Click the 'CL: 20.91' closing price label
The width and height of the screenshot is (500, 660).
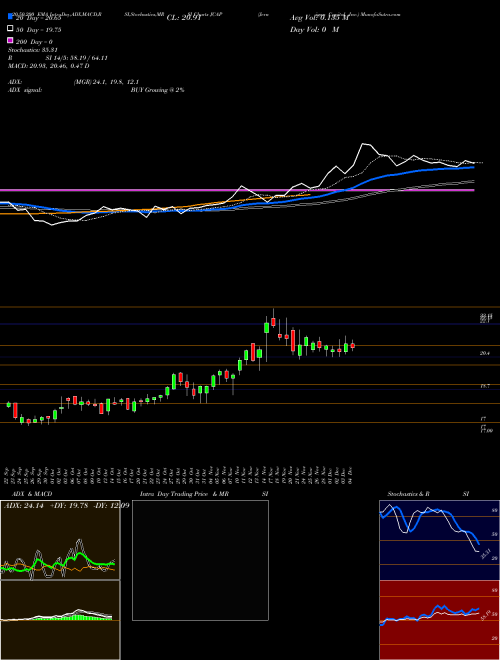pyautogui.click(x=183, y=18)
